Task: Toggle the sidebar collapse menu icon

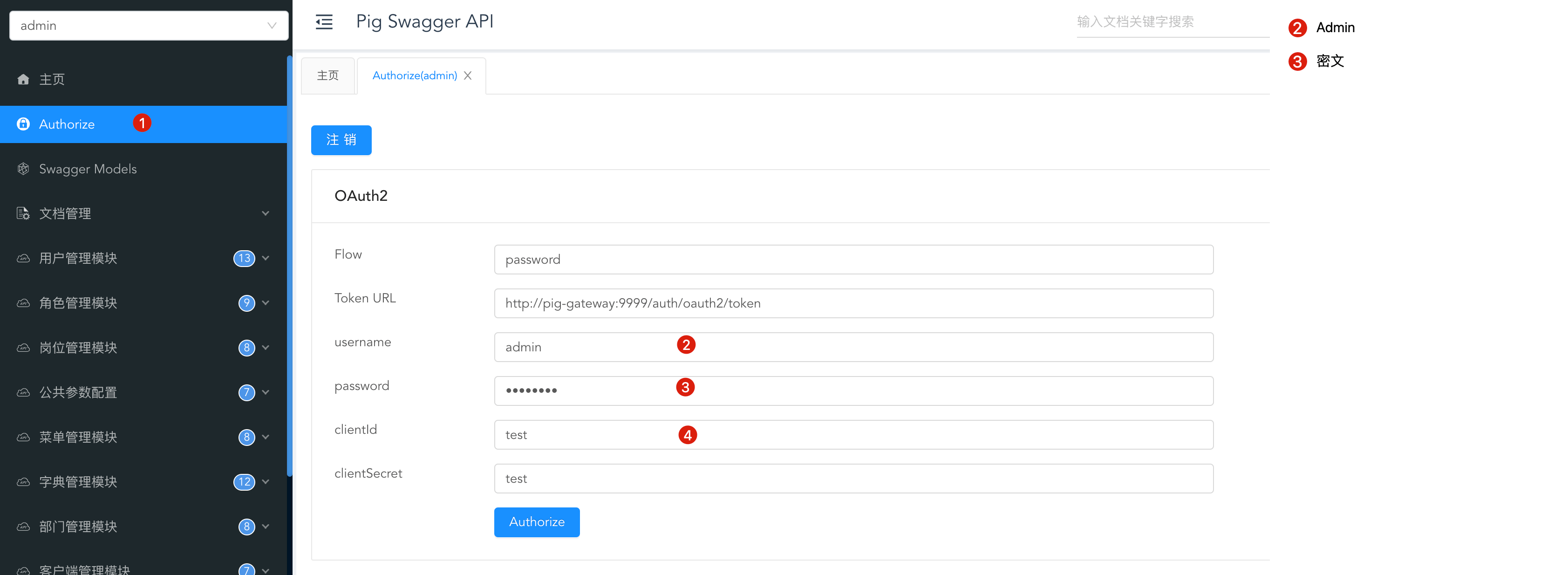Action: click(324, 22)
